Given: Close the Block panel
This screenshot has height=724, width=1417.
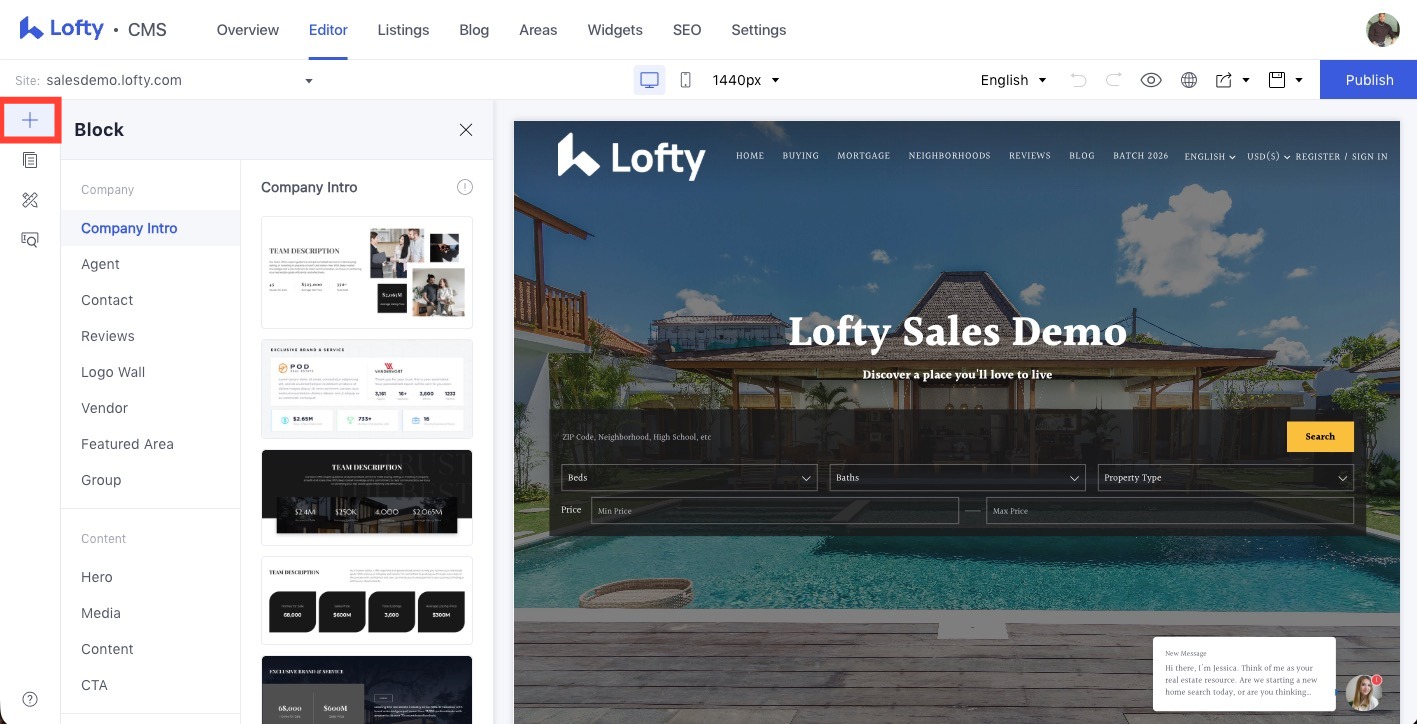Looking at the screenshot, I should click(x=465, y=129).
